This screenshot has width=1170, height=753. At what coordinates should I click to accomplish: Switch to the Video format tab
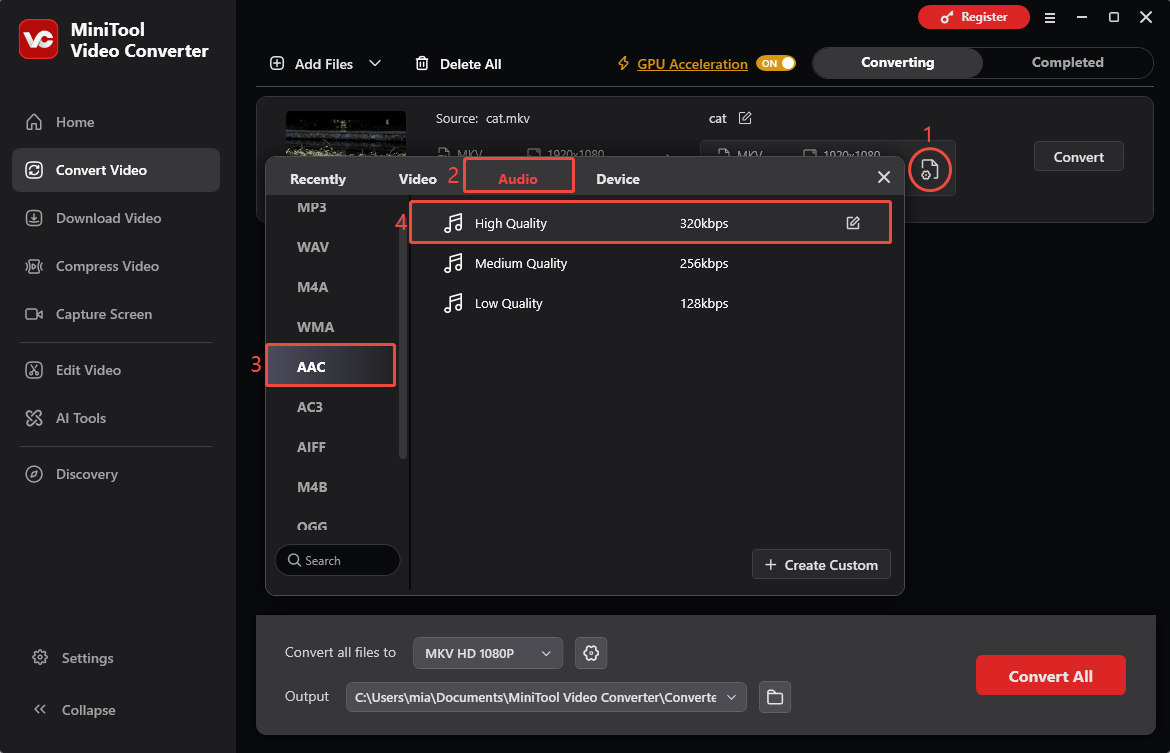(417, 179)
